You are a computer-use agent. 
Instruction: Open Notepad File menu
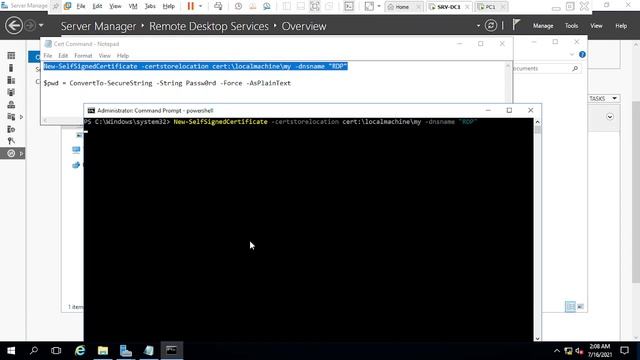tap(48, 56)
